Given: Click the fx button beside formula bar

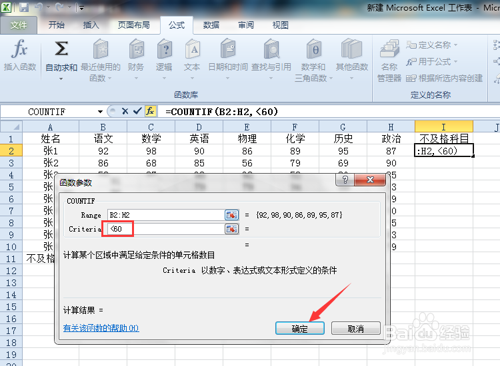Looking at the screenshot, I should click(150, 111).
